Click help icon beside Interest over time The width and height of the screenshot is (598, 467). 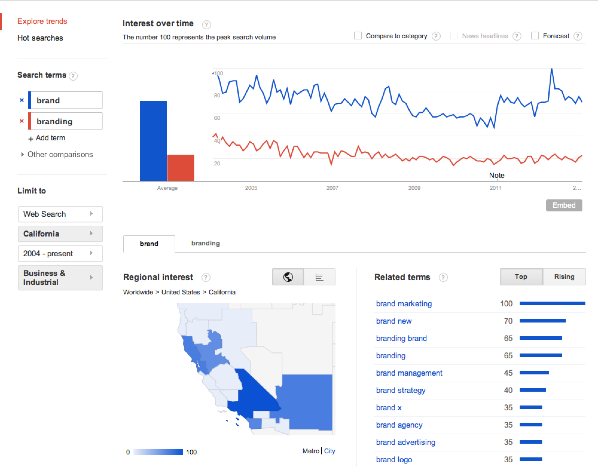point(206,25)
